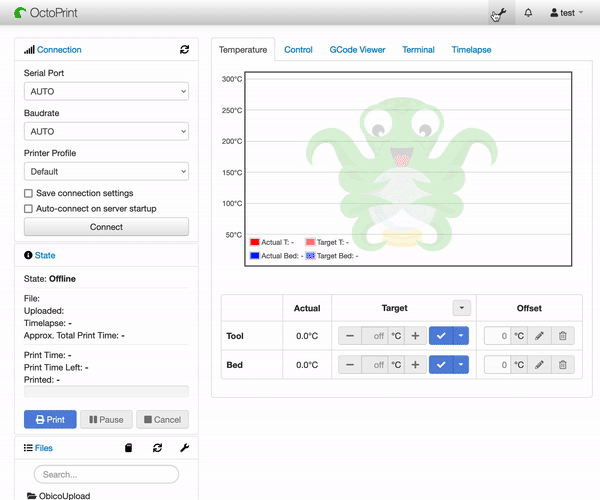Click Target T legend swatch
The image size is (600, 500).
click(x=310, y=242)
